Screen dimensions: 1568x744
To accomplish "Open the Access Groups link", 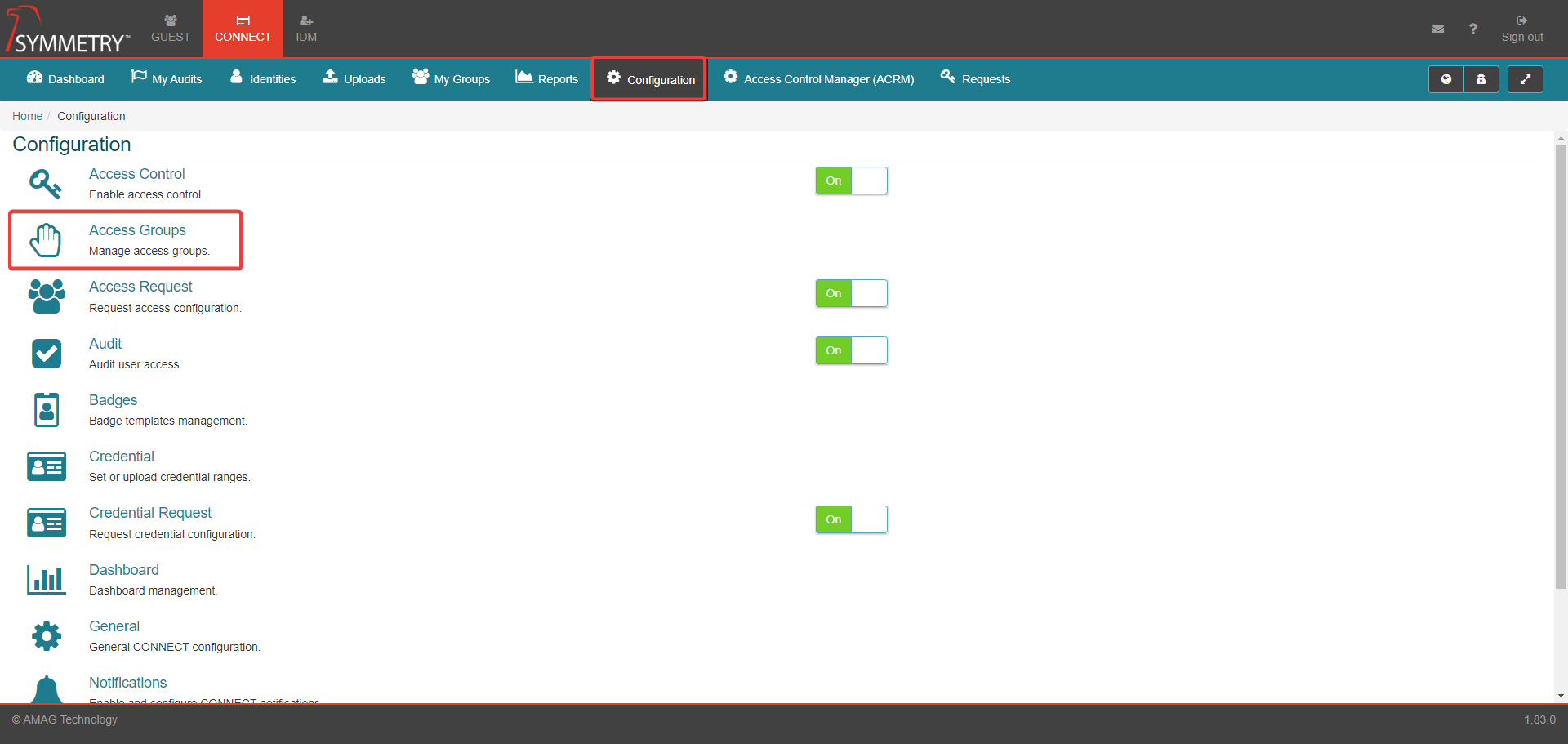I will point(137,230).
